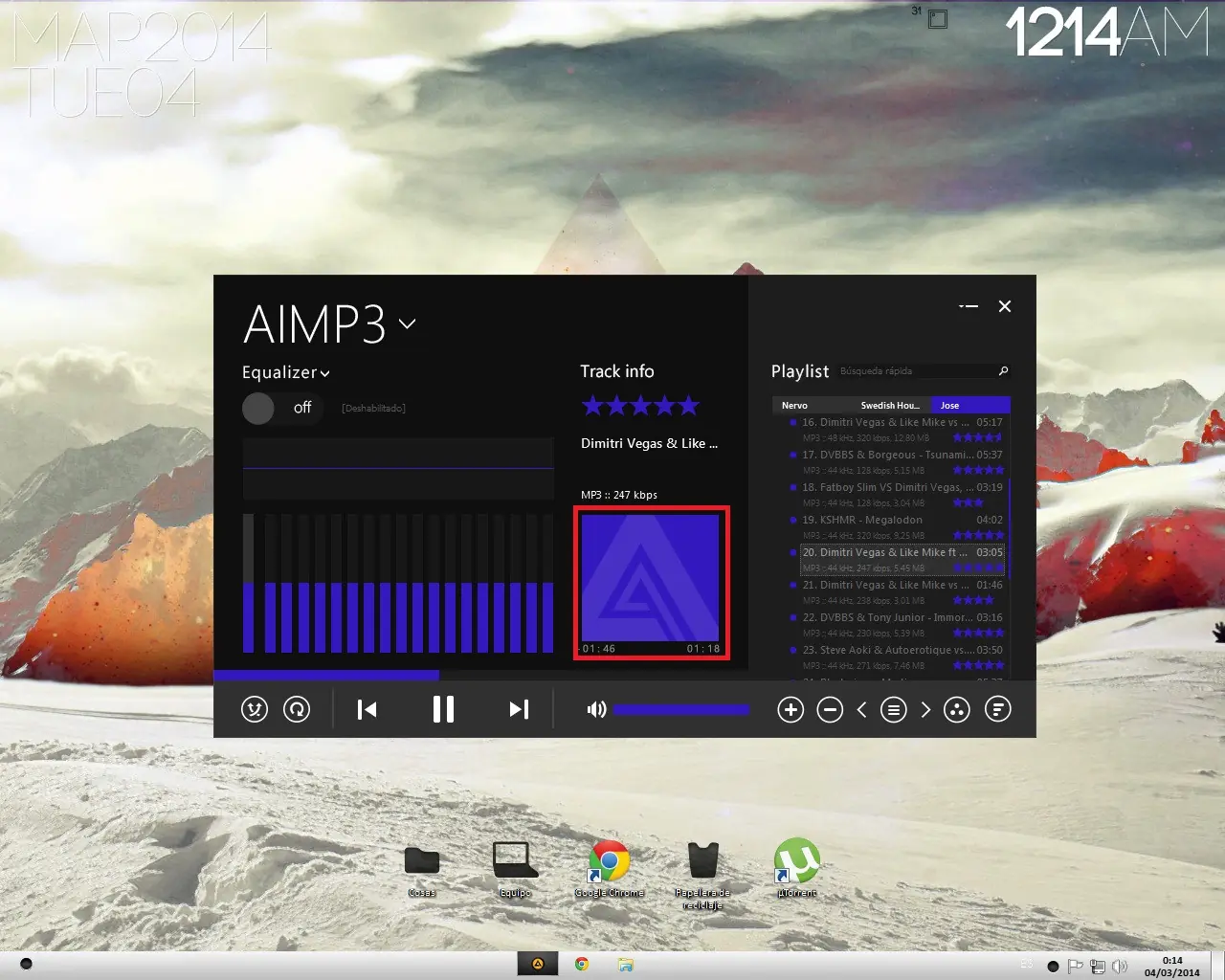Toggle repeat track mode
1225x980 pixels.
coord(297,709)
